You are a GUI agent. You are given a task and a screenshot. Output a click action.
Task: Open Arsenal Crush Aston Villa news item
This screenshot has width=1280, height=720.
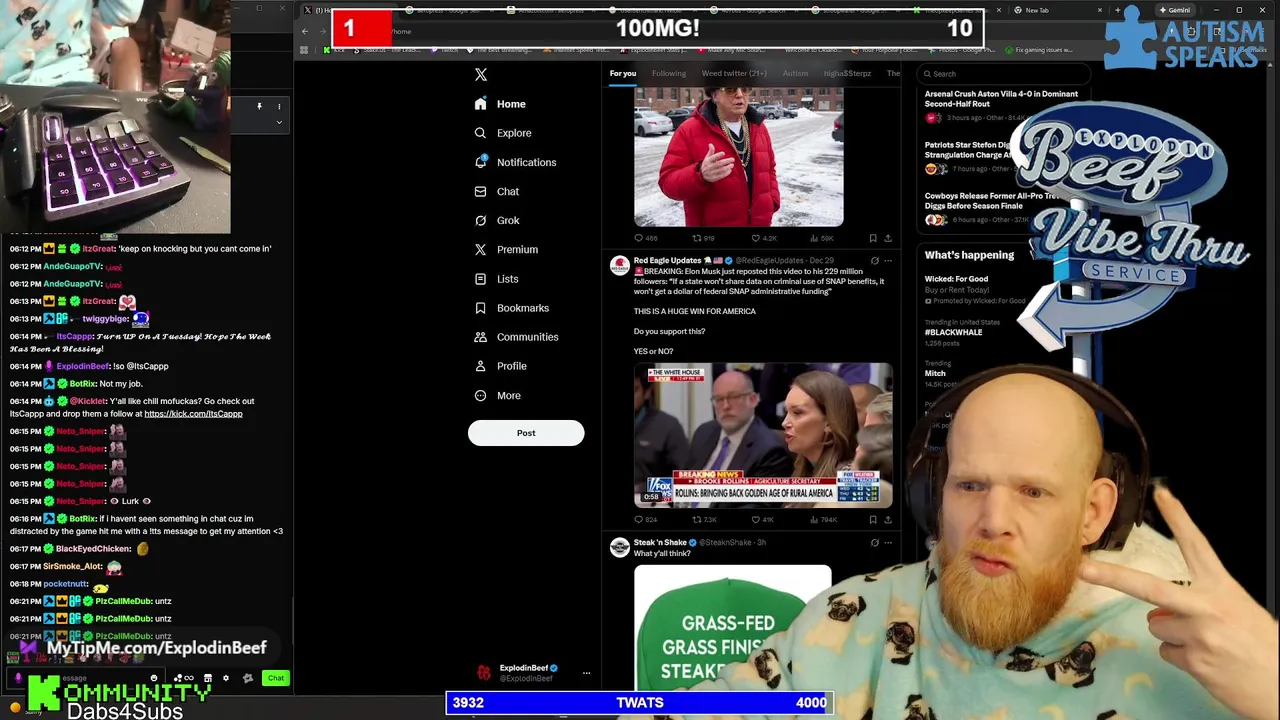pyautogui.click(x=1001, y=99)
